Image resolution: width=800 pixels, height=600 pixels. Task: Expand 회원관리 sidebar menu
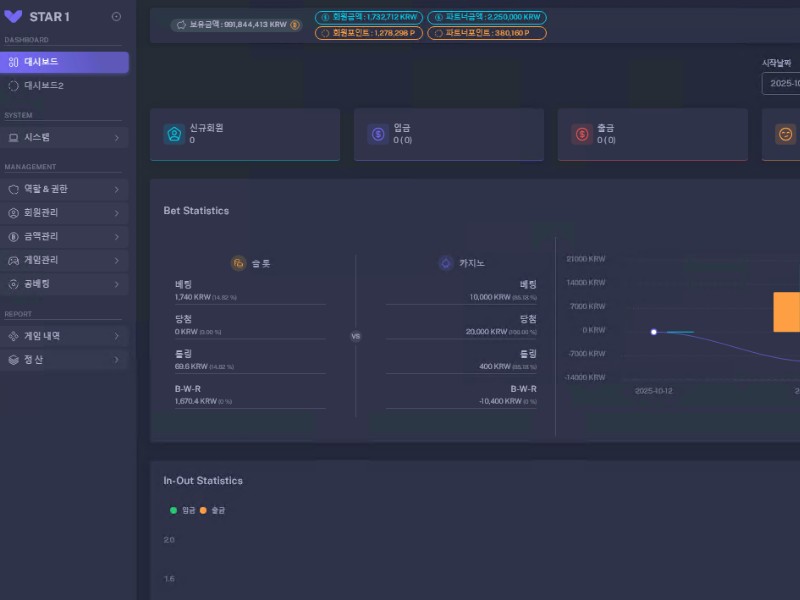(x=64, y=213)
